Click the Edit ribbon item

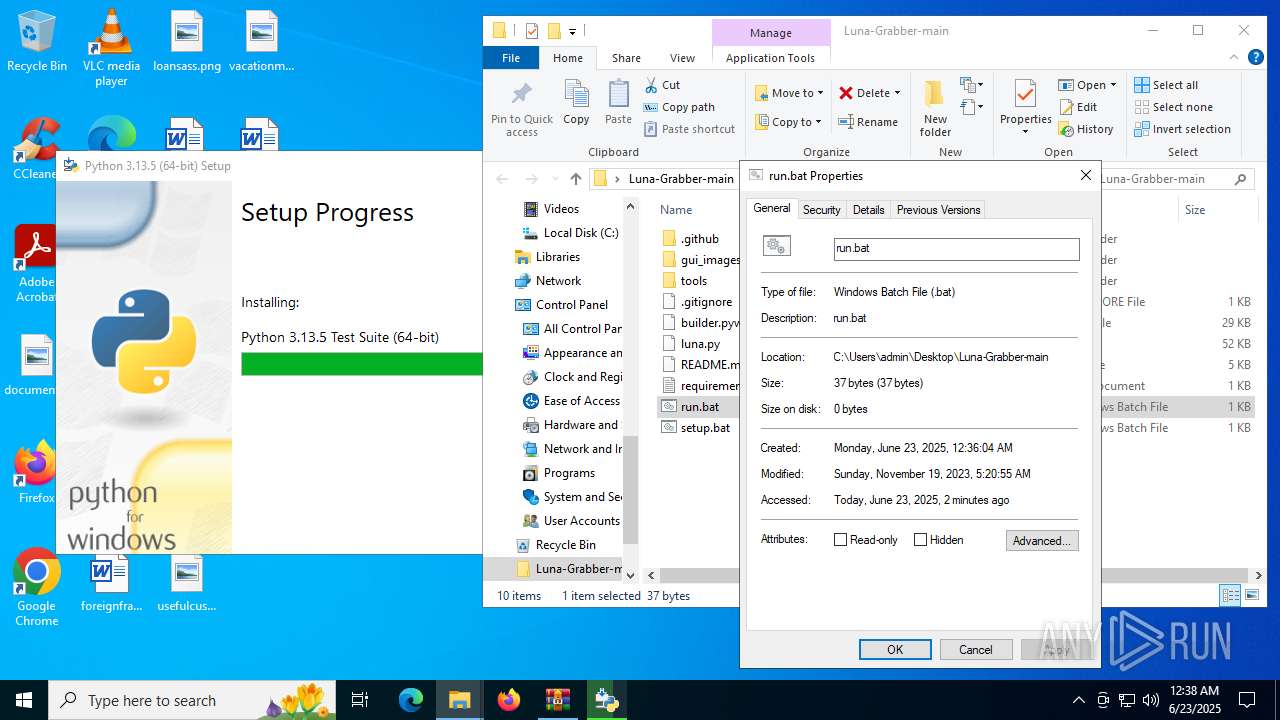coord(1077,107)
